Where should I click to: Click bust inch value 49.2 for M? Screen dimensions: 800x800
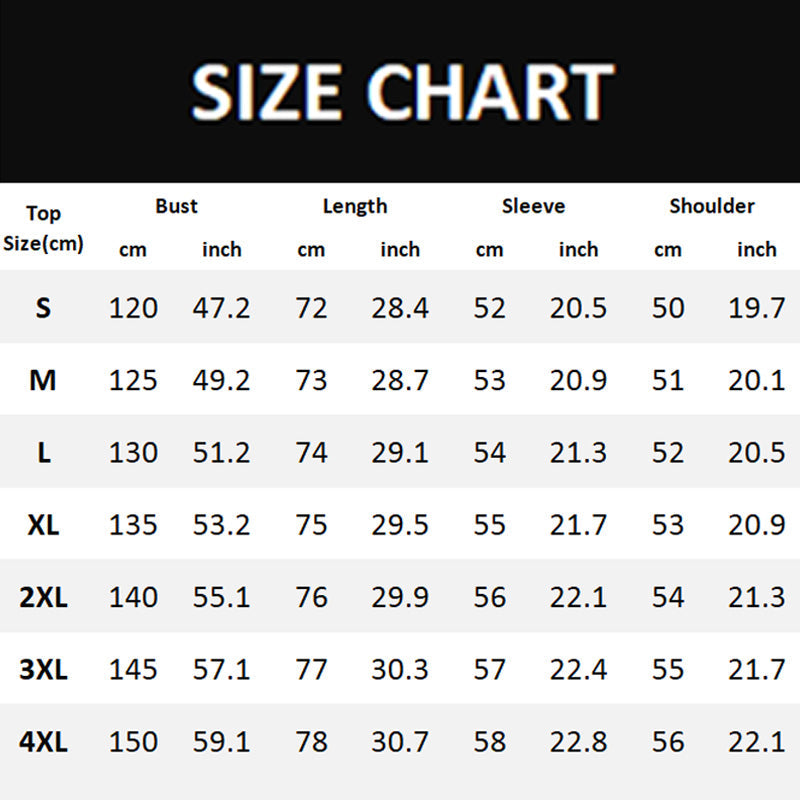pos(221,380)
